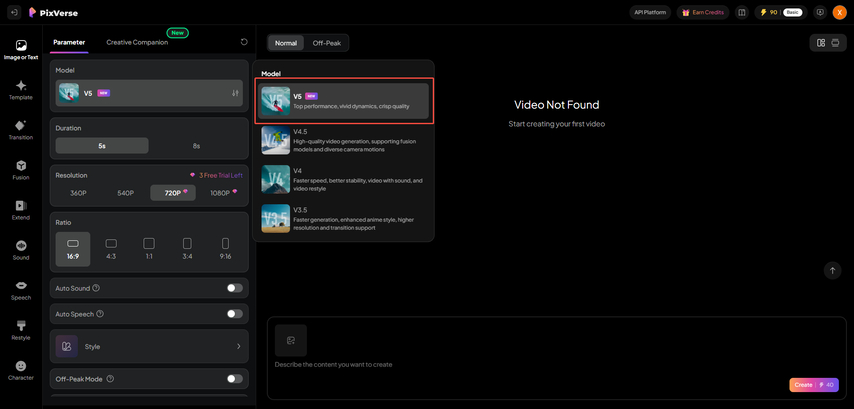Click the reset parameters icon
The width and height of the screenshot is (854, 409).
[x=244, y=42]
